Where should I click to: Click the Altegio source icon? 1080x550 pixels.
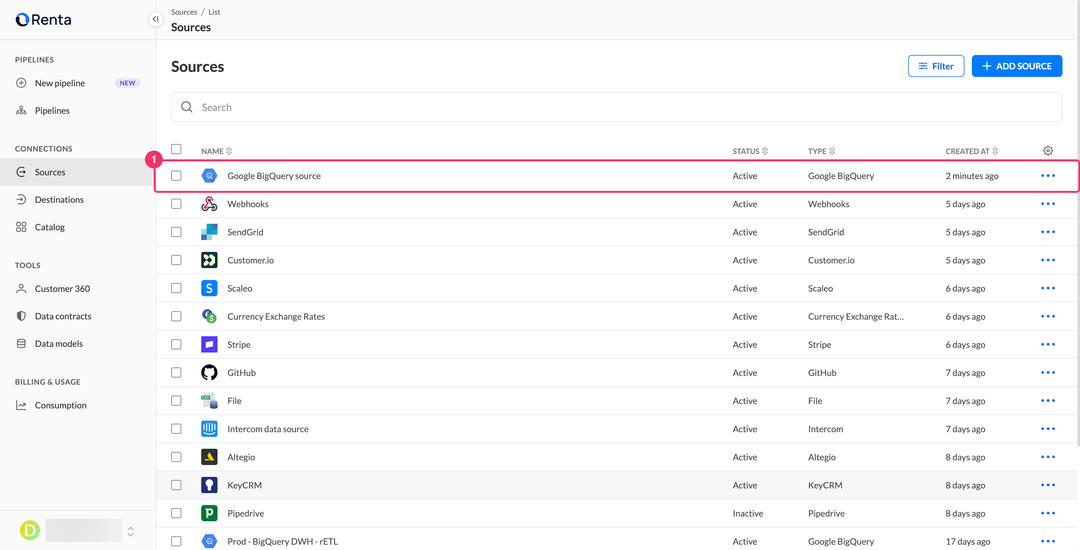pos(209,457)
